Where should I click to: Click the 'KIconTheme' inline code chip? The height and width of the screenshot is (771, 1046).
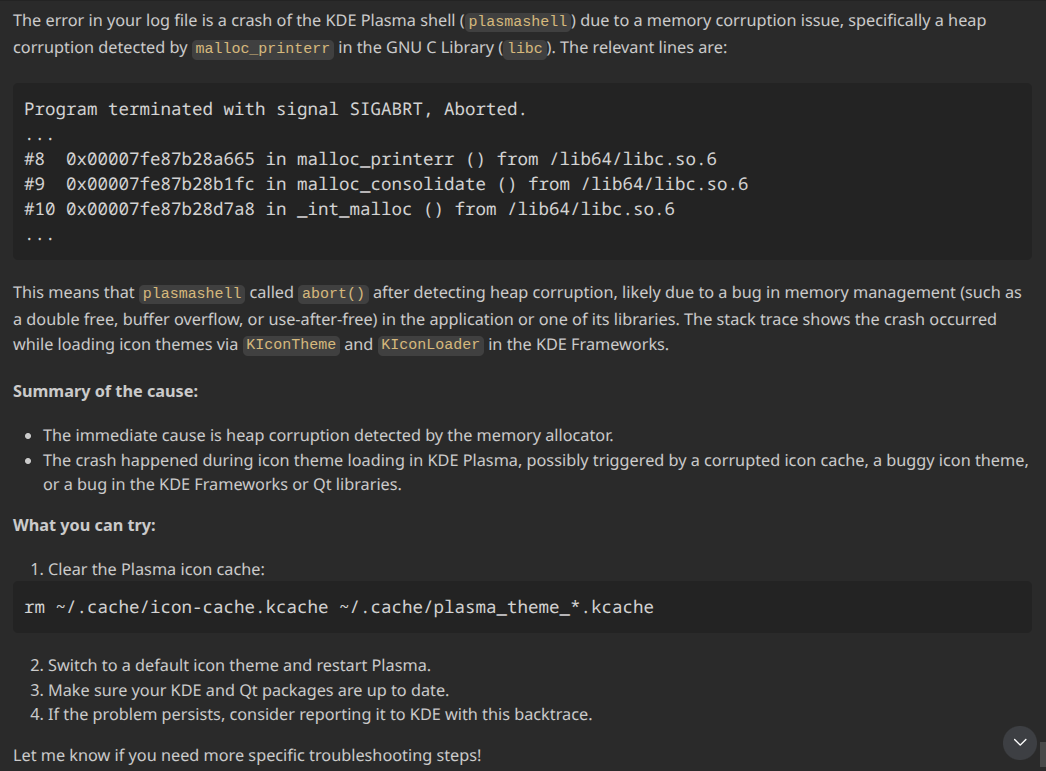coord(291,345)
